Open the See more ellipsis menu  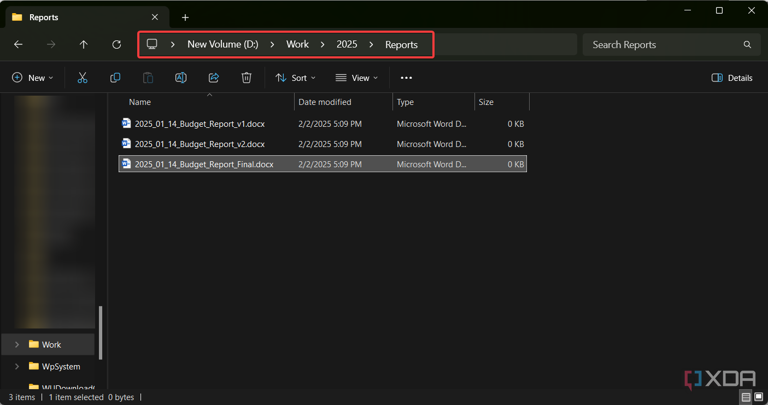406,78
